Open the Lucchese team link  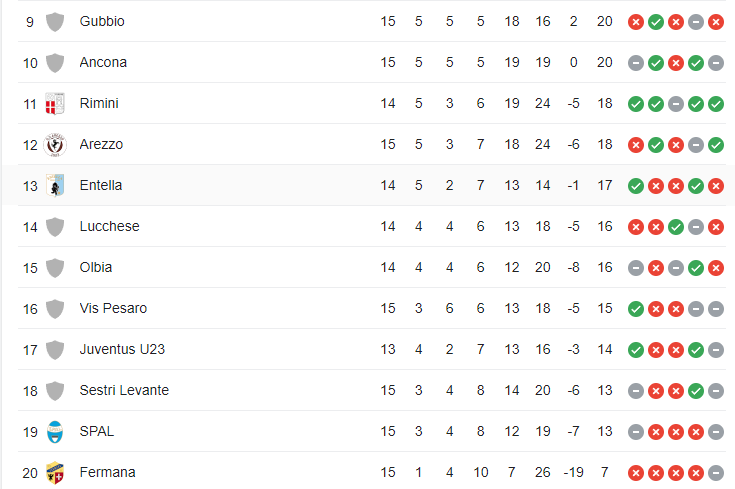[109, 226]
